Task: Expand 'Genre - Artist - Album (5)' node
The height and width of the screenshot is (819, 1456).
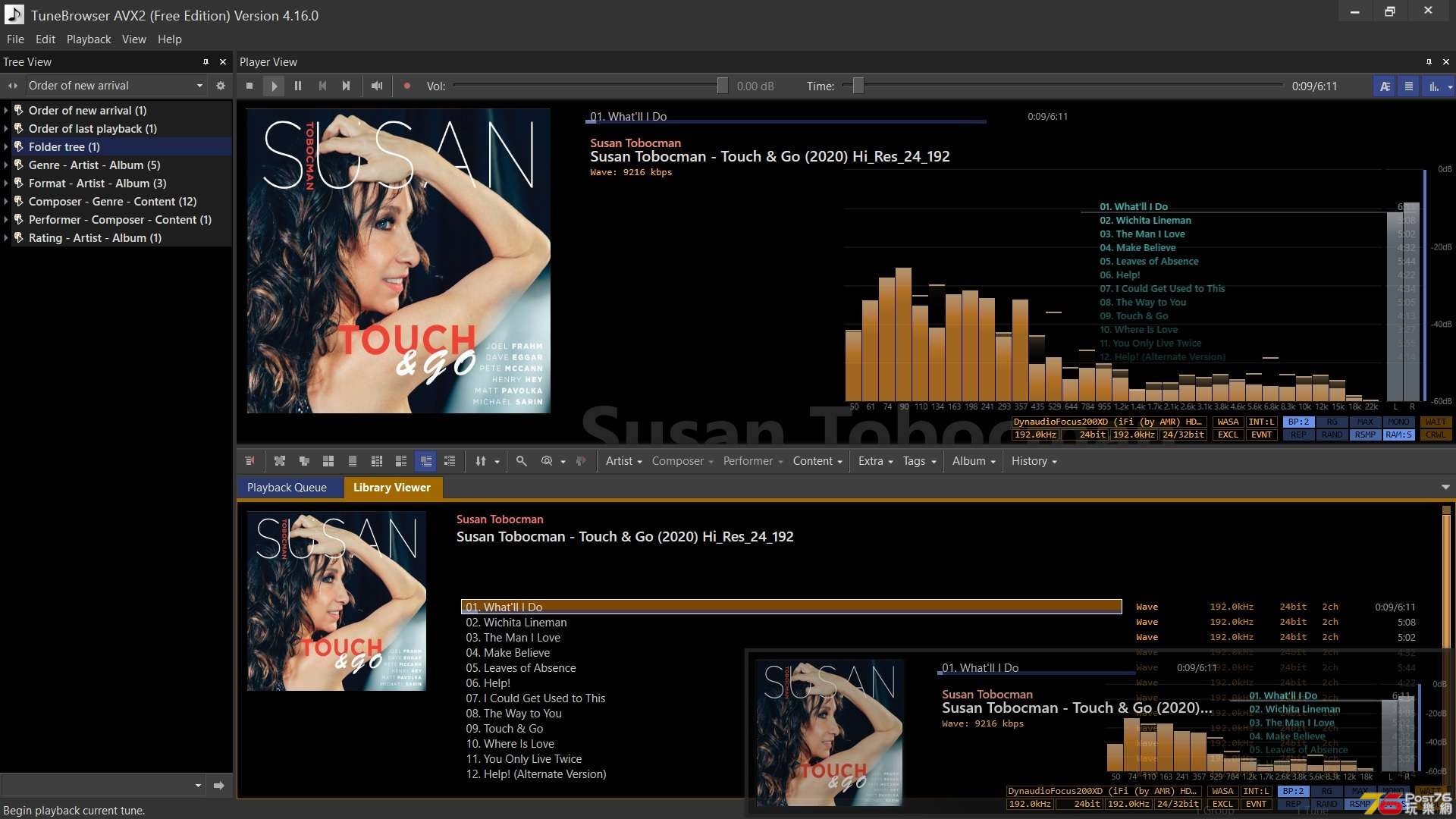Action: (6, 165)
